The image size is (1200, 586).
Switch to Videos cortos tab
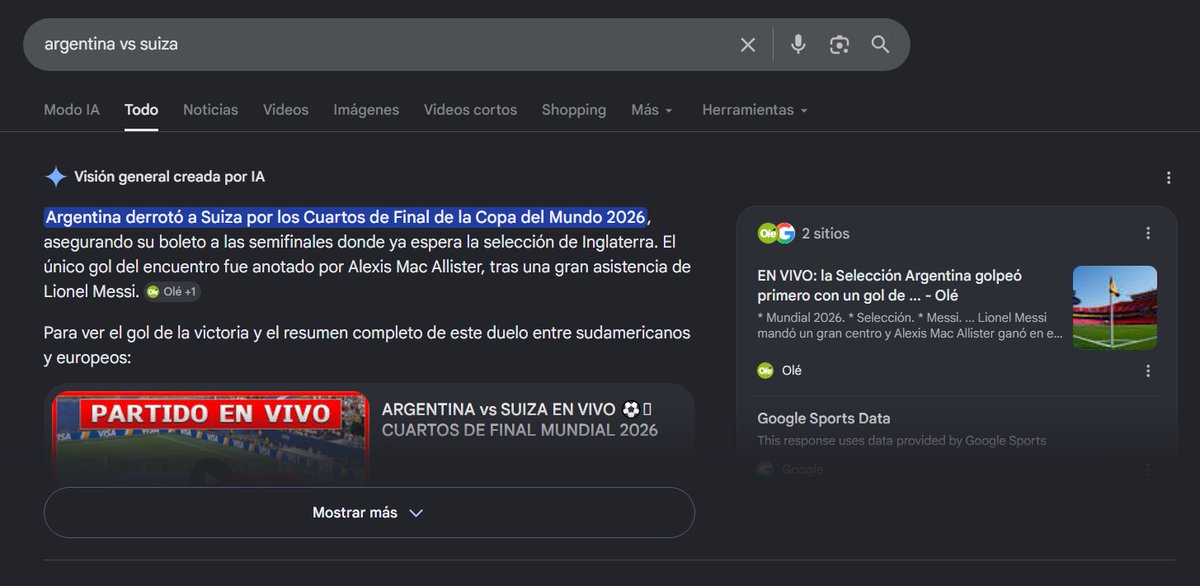pos(470,110)
